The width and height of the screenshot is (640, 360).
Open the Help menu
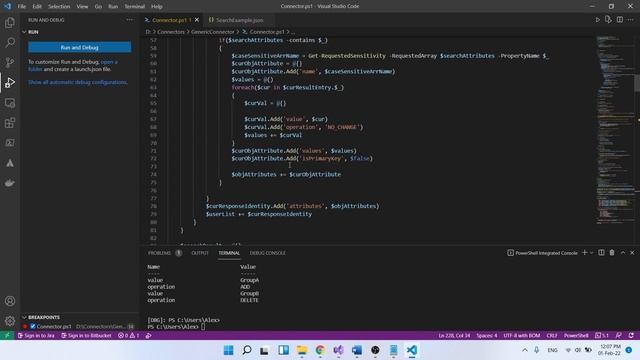point(157,7)
